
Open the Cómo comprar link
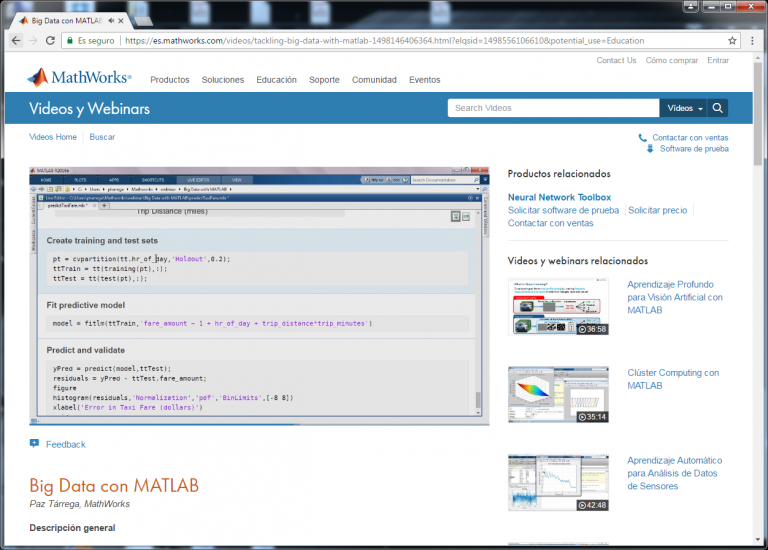[672, 60]
